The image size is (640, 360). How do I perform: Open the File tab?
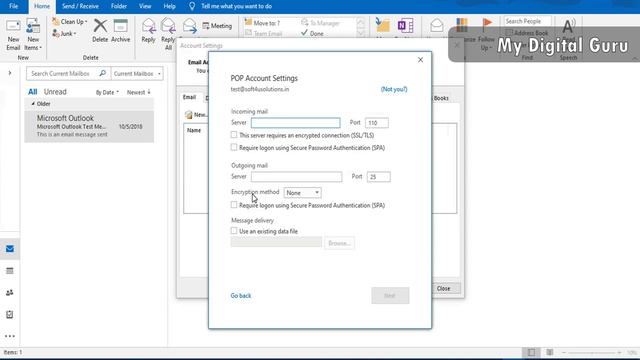[13, 6]
